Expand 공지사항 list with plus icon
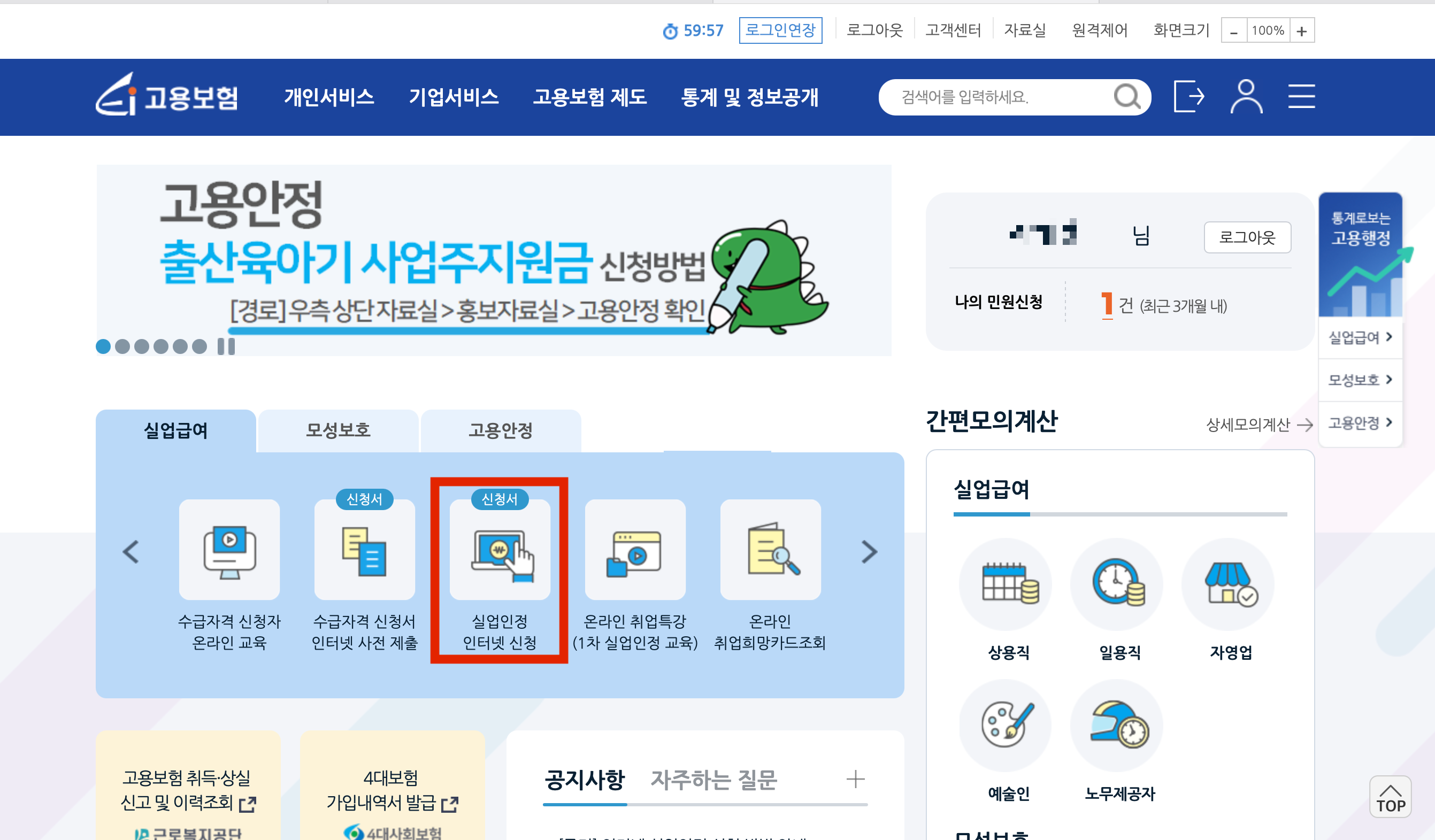Image resolution: width=1435 pixels, height=840 pixels. (x=855, y=779)
